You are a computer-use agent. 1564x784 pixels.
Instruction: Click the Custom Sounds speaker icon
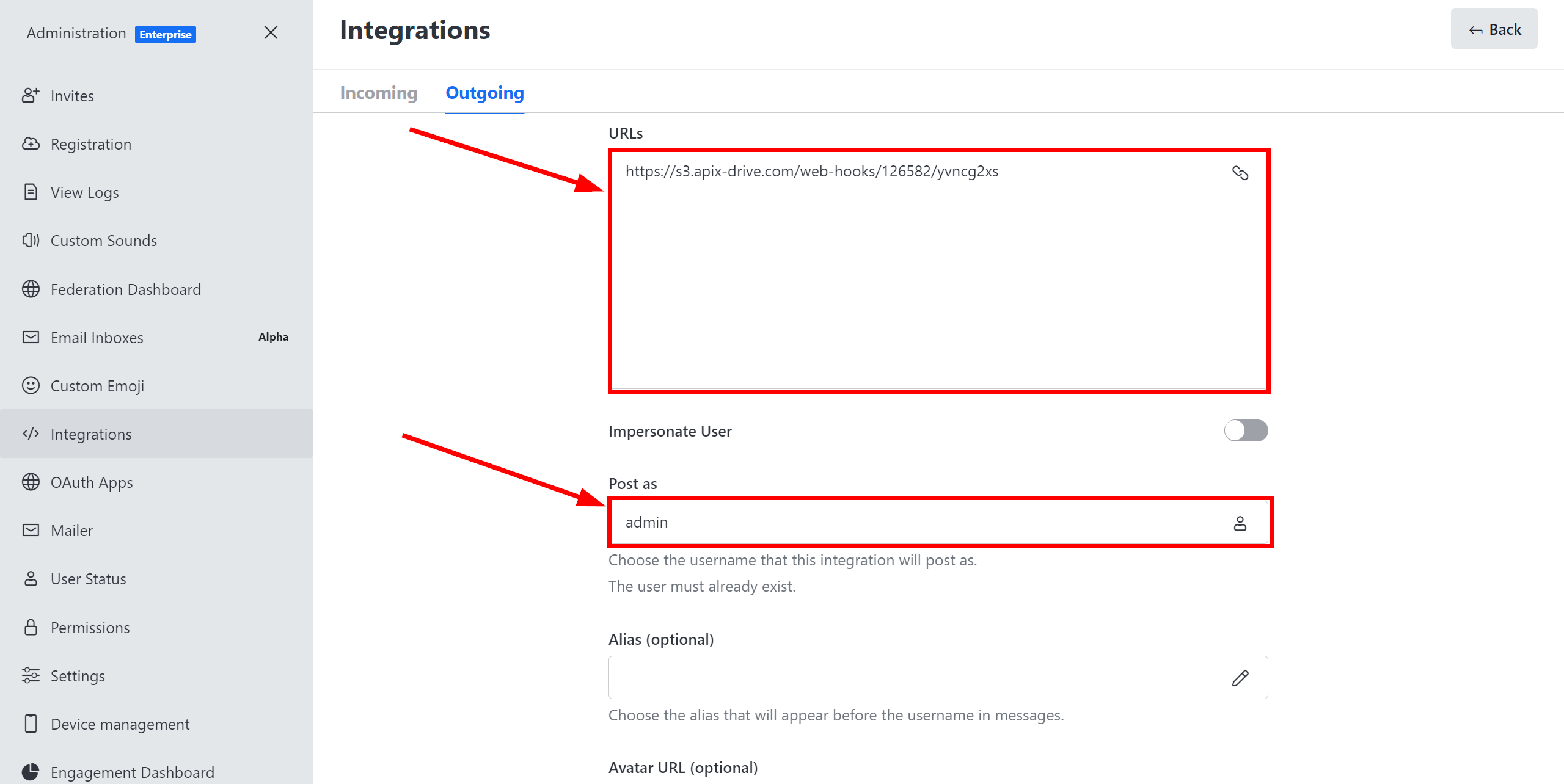(x=31, y=240)
